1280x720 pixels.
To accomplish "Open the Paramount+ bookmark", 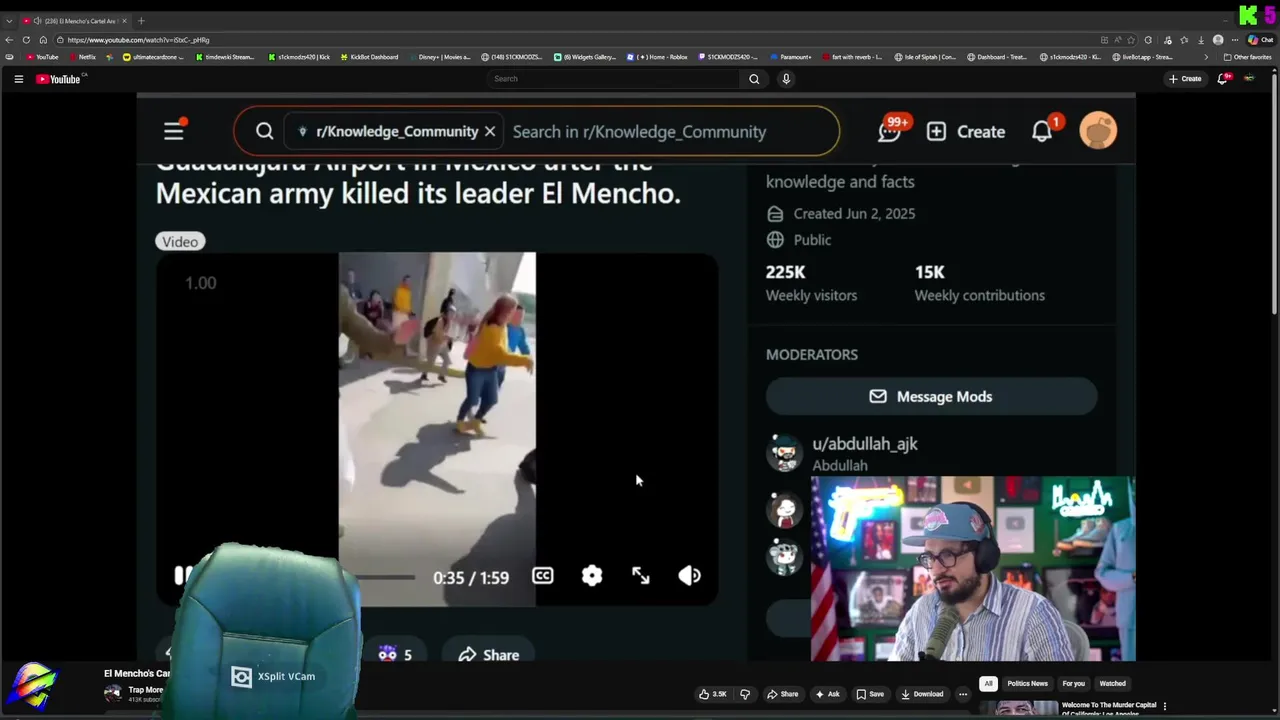I will (791, 57).
